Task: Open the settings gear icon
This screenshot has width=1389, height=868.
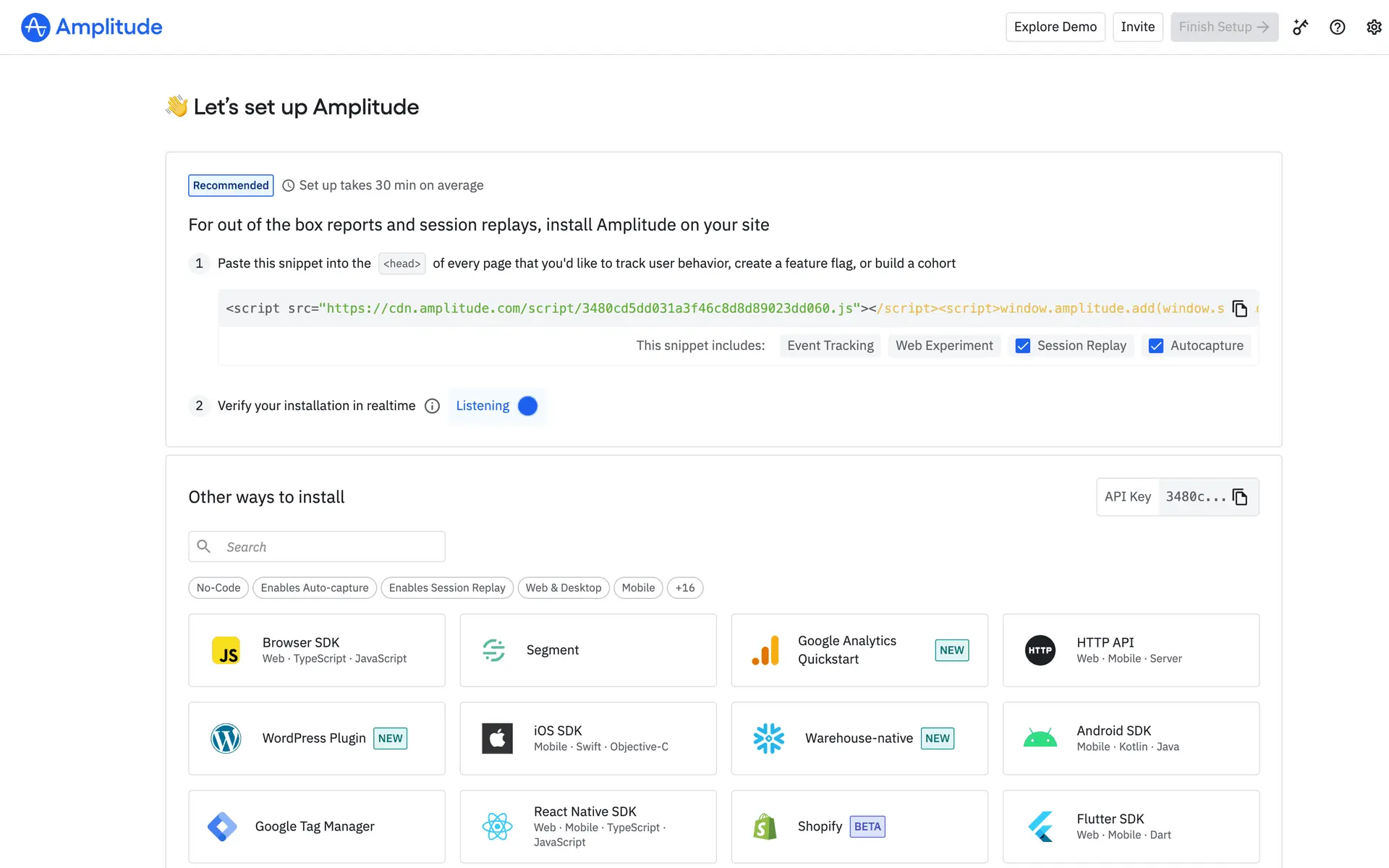Action: (x=1373, y=27)
